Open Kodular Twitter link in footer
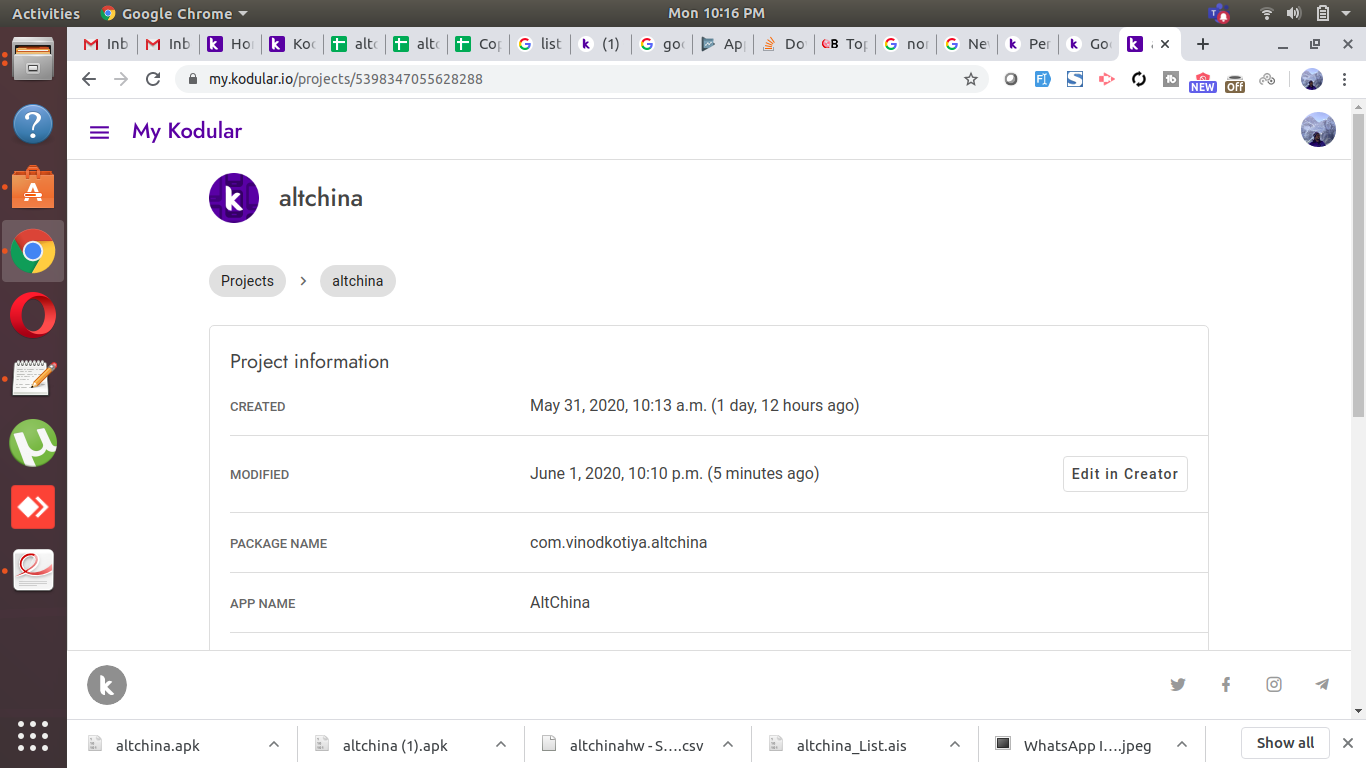This screenshot has height=768, width=1366. (1178, 685)
